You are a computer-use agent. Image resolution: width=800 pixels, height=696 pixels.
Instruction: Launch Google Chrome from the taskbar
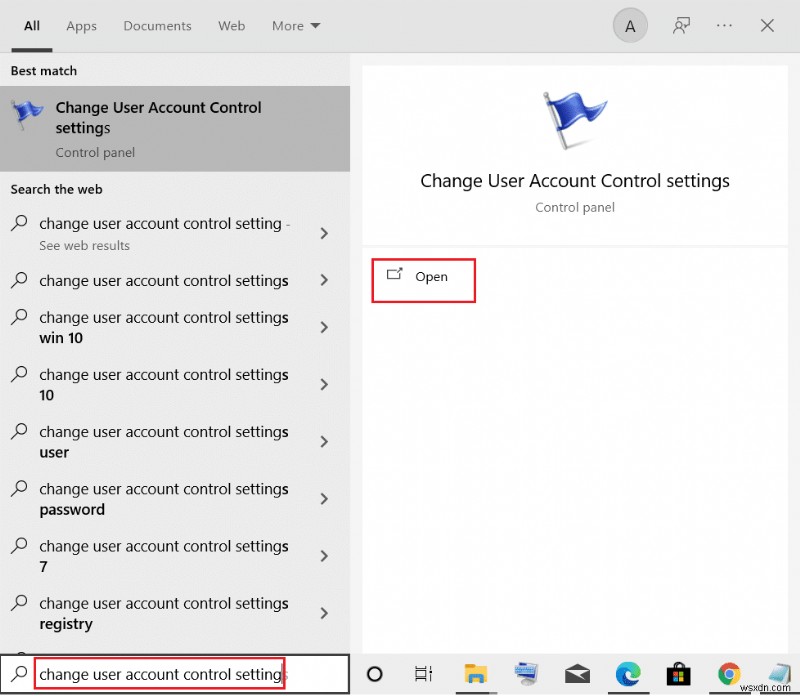pos(729,675)
